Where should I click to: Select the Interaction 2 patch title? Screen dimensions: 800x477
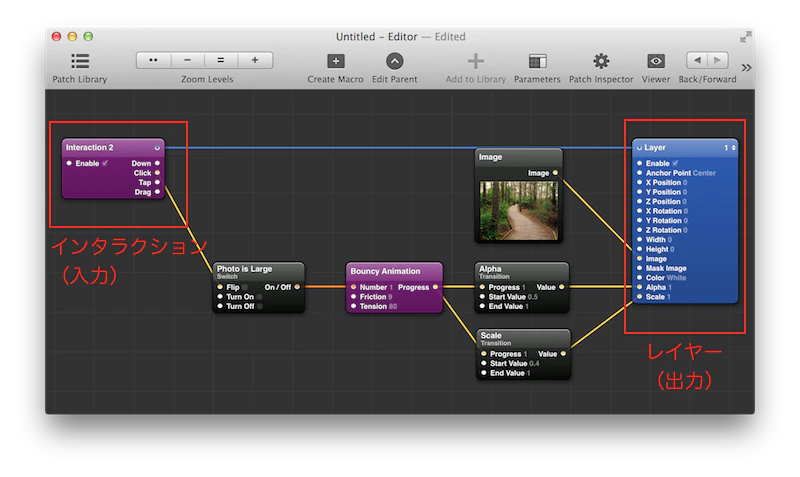(90, 147)
